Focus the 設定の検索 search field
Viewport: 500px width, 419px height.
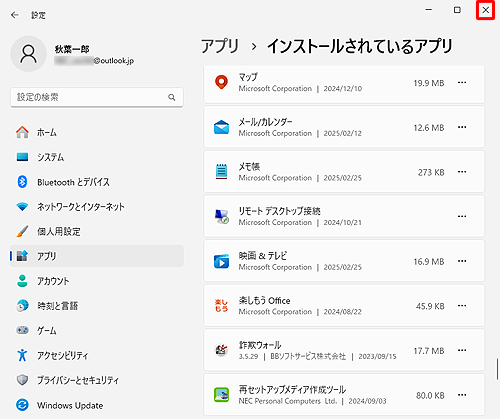click(x=97, y=97)
